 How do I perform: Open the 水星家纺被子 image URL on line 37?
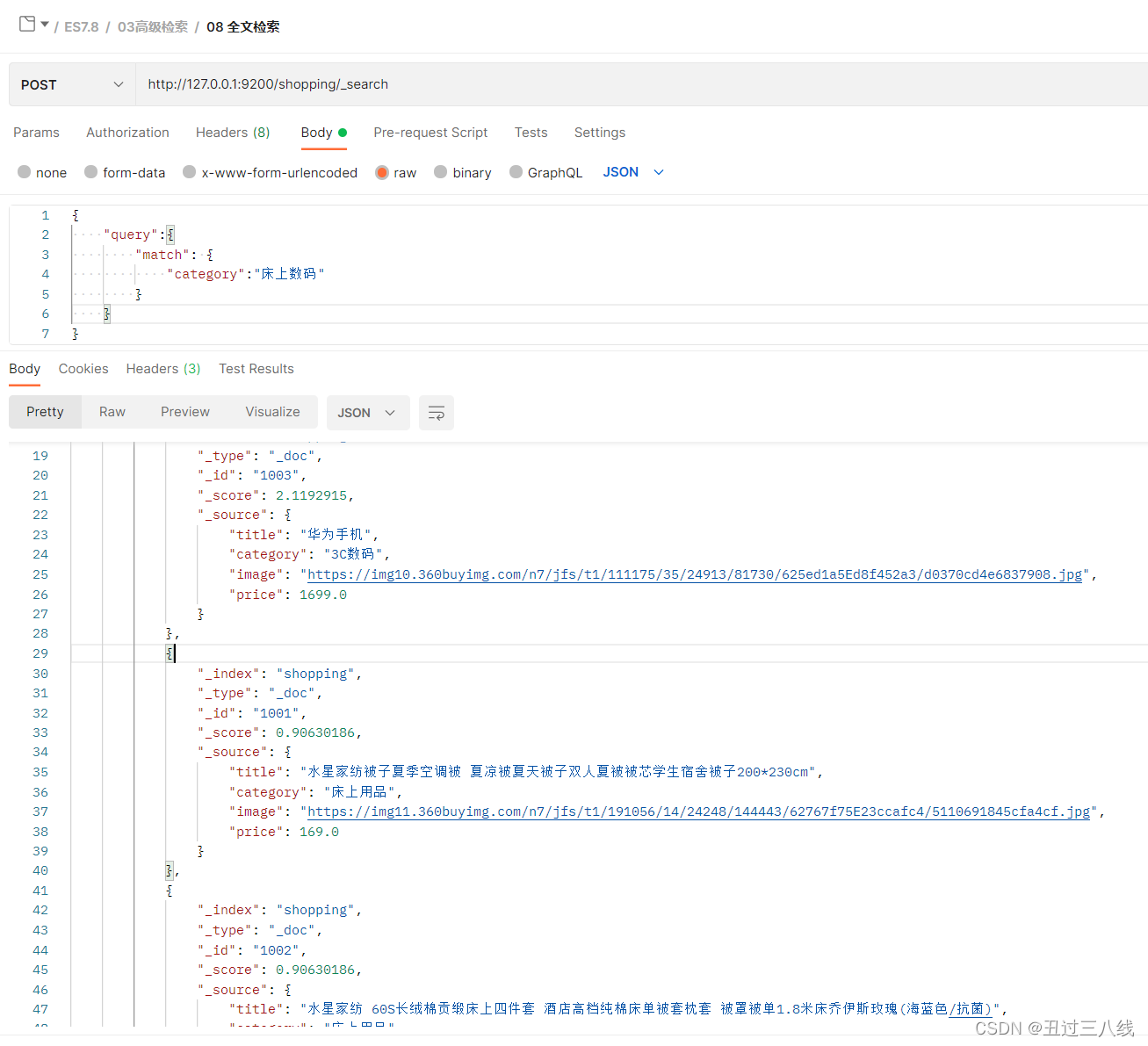click(698, 812)
